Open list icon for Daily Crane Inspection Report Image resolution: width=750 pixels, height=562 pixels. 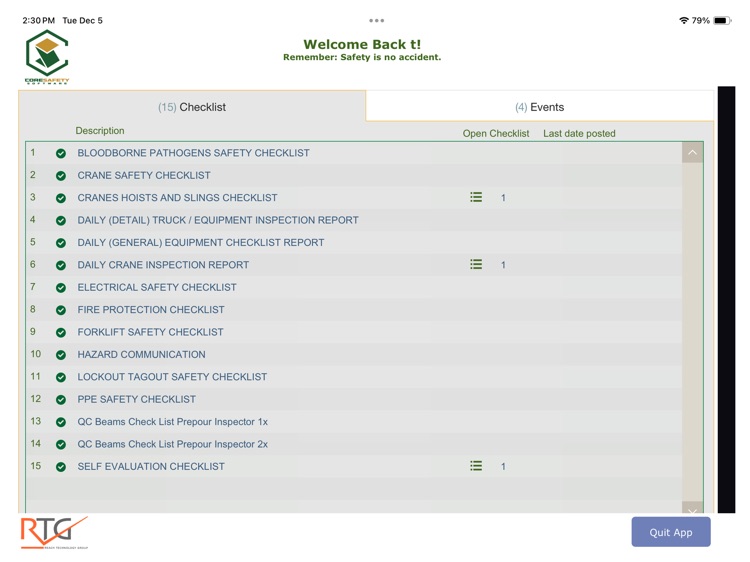pyautogui.click(x=476, y=264)
